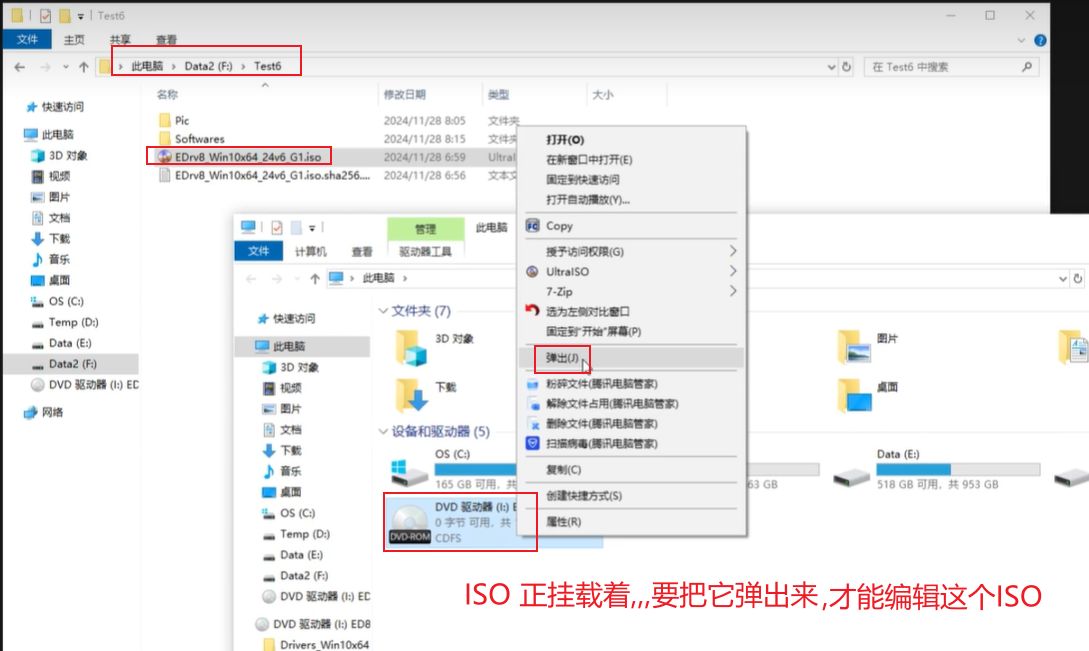Switch to the 驱动器工具 ribbon tab
Screen dimensions: 1089x651
[425, 252]
